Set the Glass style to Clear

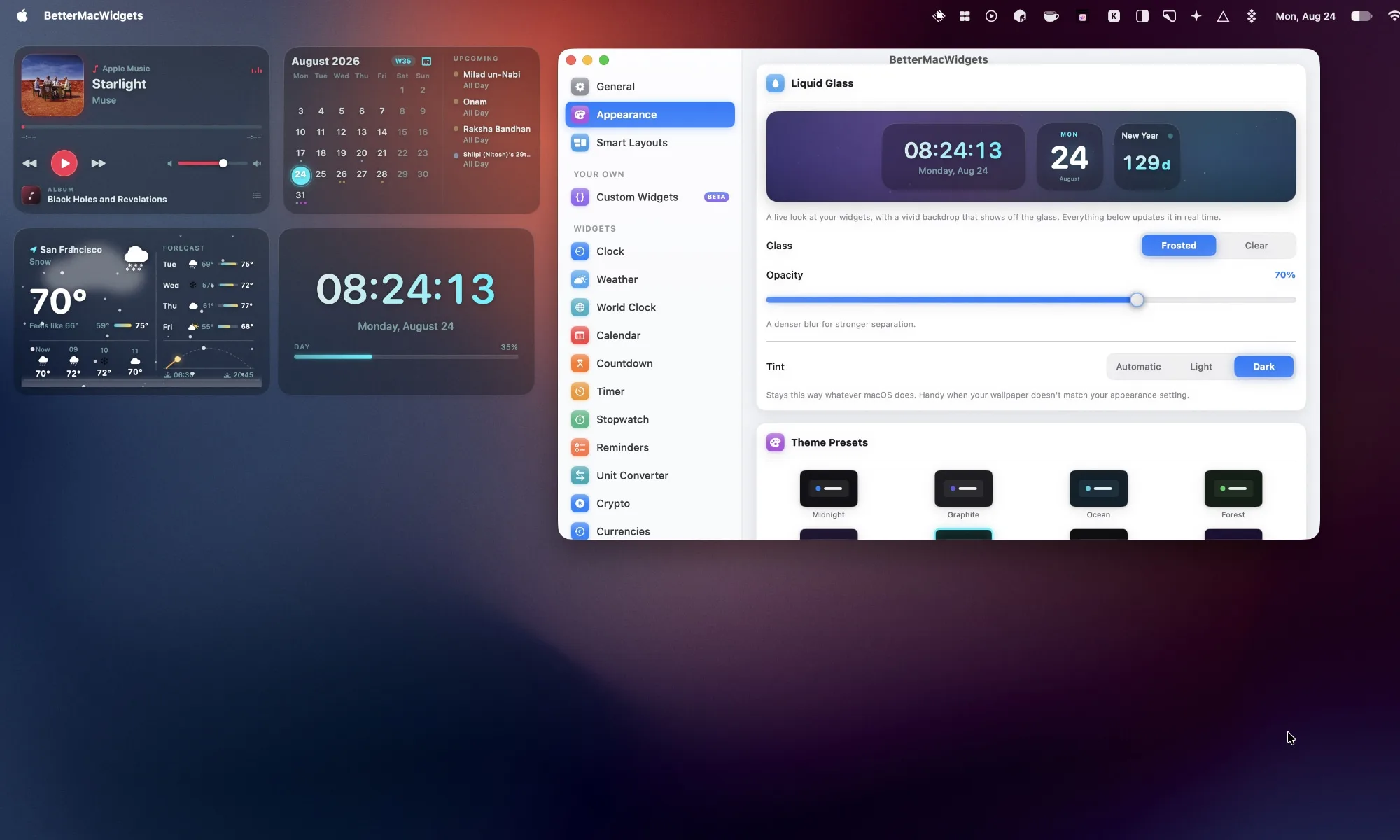[x=1256, y=246]
